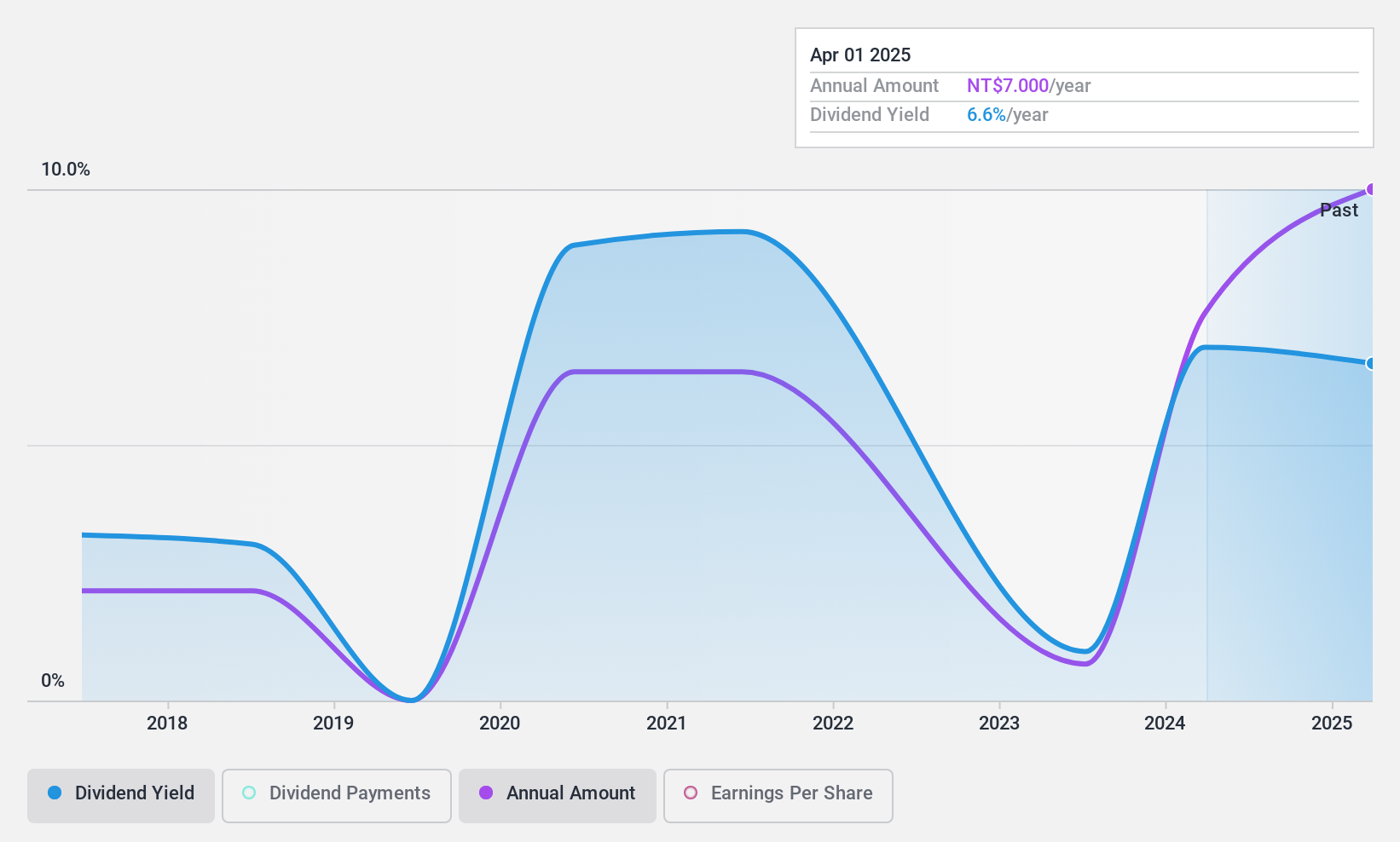Select the purple Annual Amount end point
Viewport: 1400px width, 842px height.
pos(1371,189)
